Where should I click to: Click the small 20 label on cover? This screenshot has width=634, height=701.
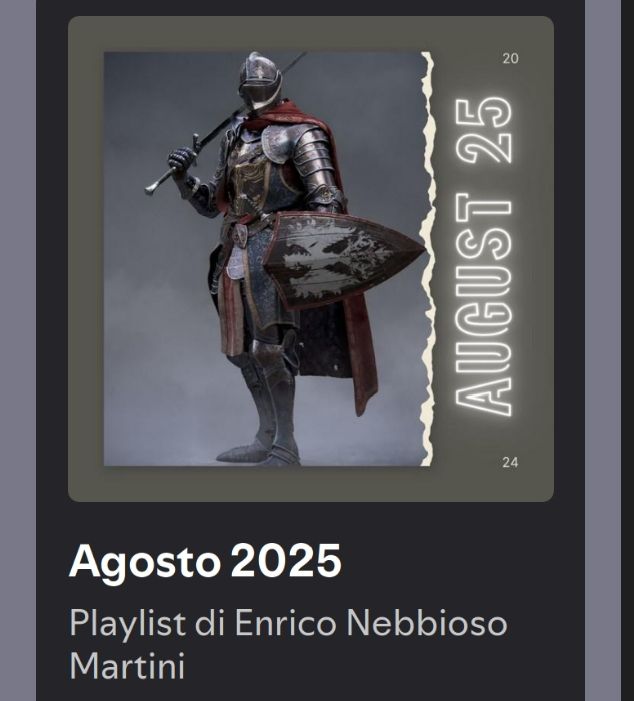(510, 59)
